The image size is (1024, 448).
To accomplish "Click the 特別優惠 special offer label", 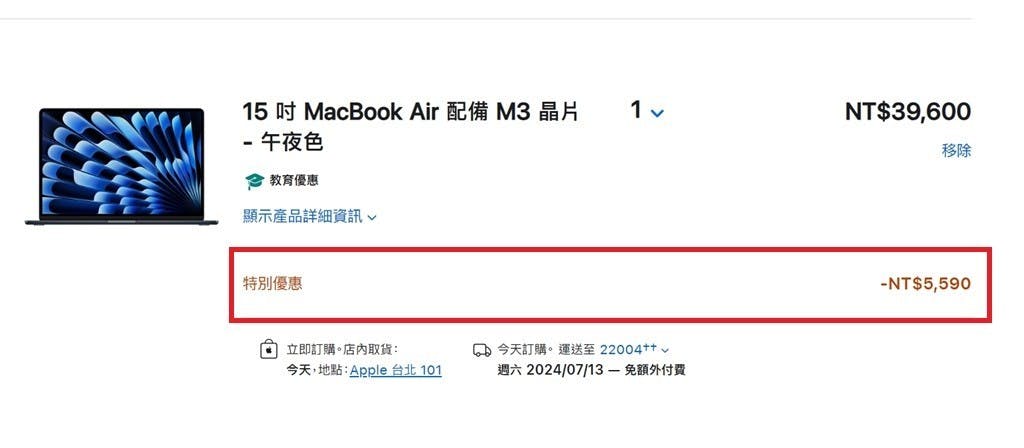I will click(272, 283).
